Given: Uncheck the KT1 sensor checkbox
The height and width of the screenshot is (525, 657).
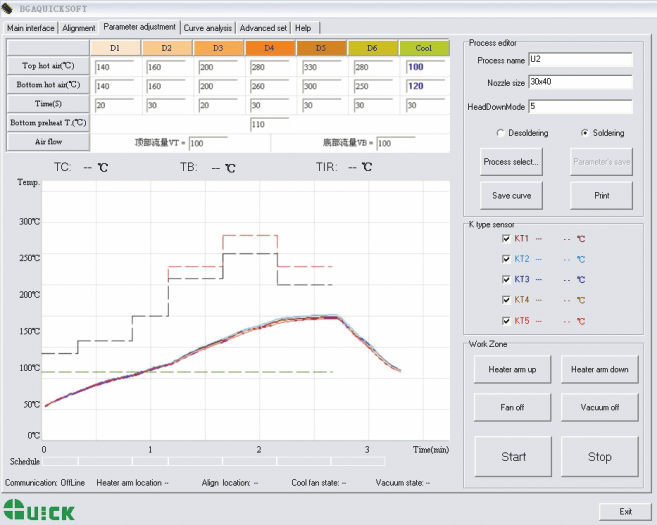Looking at the screenshot, I should pyautogui.click(x=505, y=238).
